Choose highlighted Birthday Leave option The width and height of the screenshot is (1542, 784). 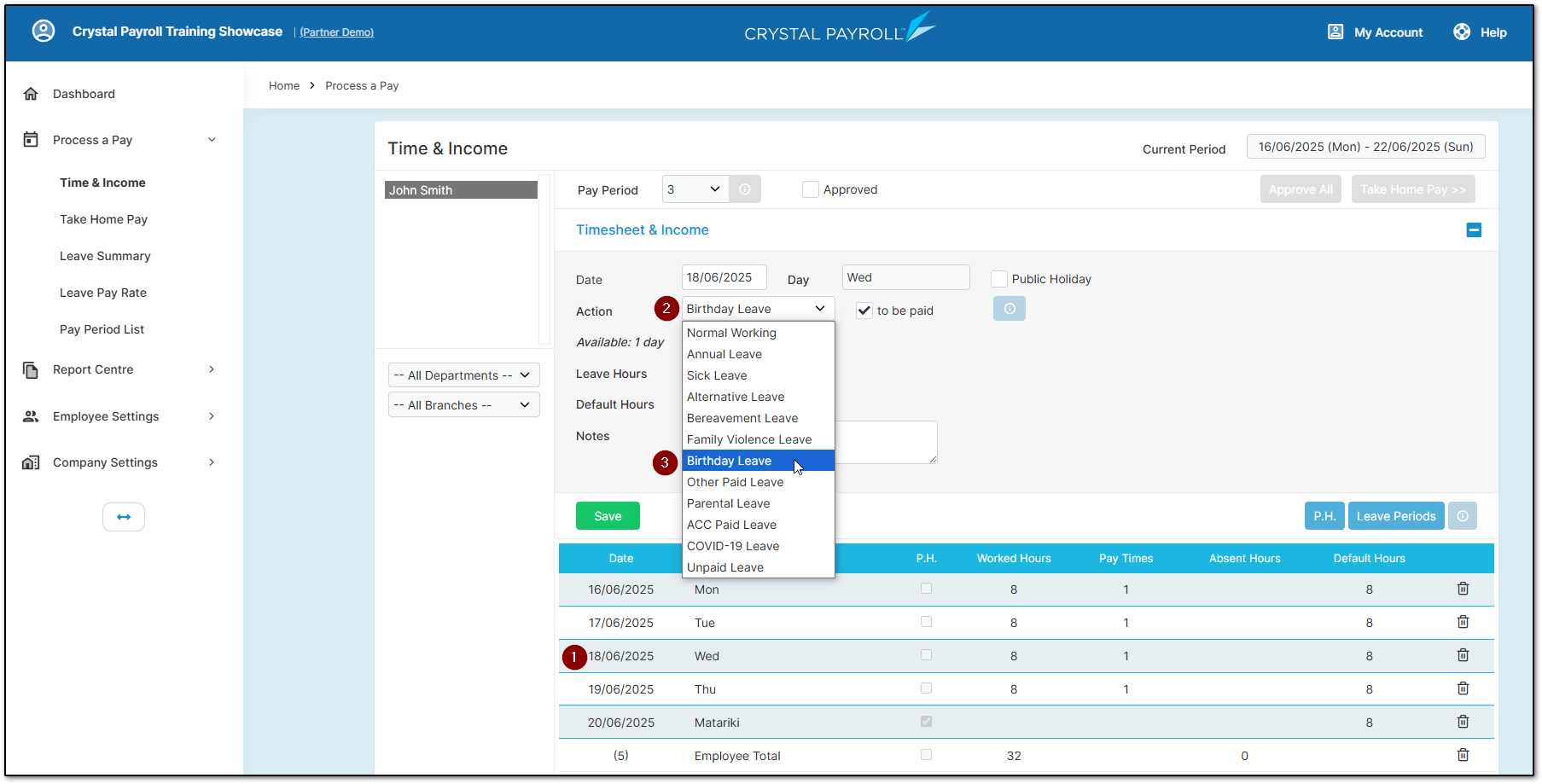(758, 461)
